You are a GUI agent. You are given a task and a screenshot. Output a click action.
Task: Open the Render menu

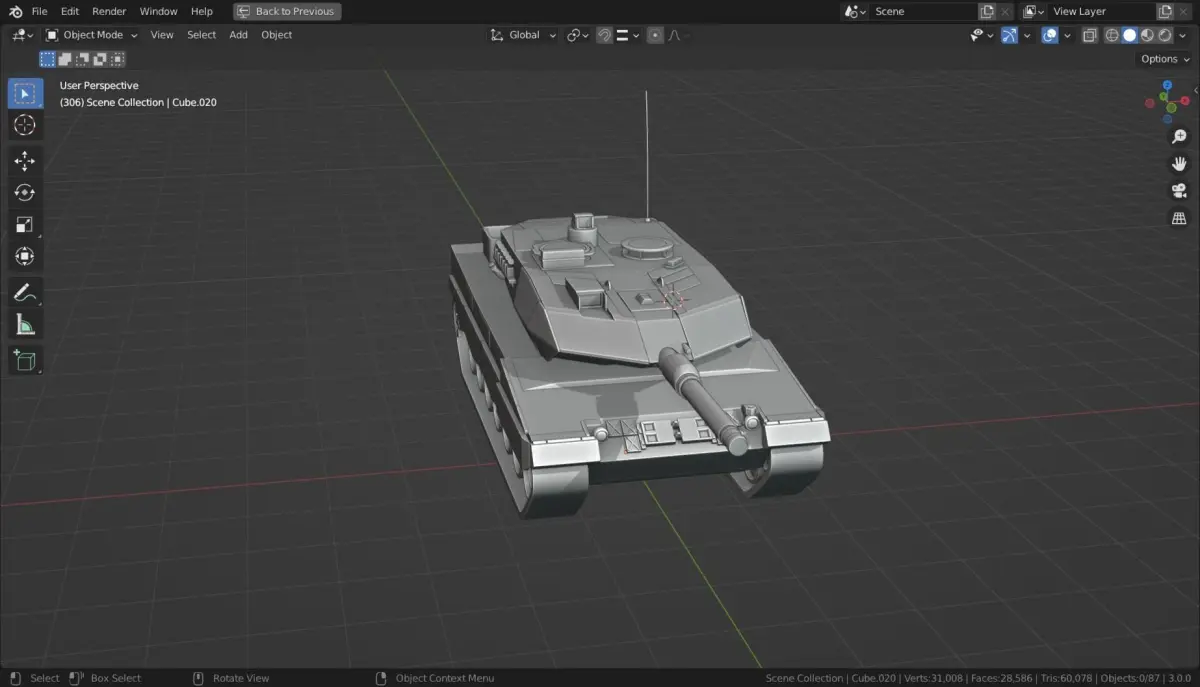(x=109, y=11)
